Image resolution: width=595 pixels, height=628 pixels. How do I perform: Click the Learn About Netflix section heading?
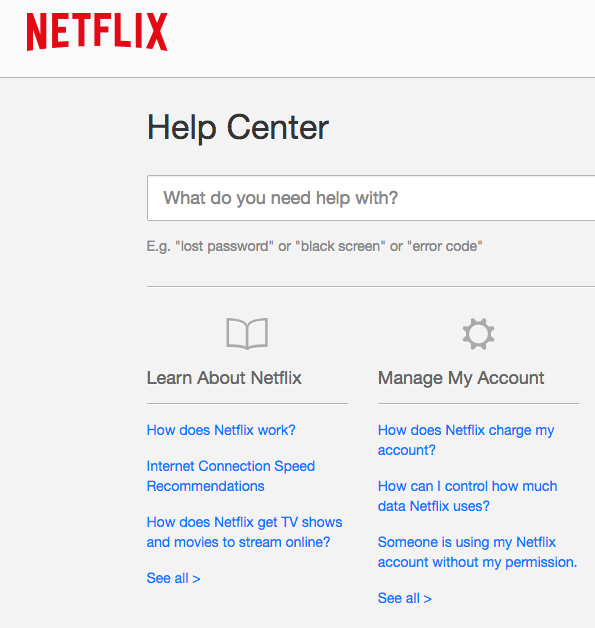click(224, 378)
